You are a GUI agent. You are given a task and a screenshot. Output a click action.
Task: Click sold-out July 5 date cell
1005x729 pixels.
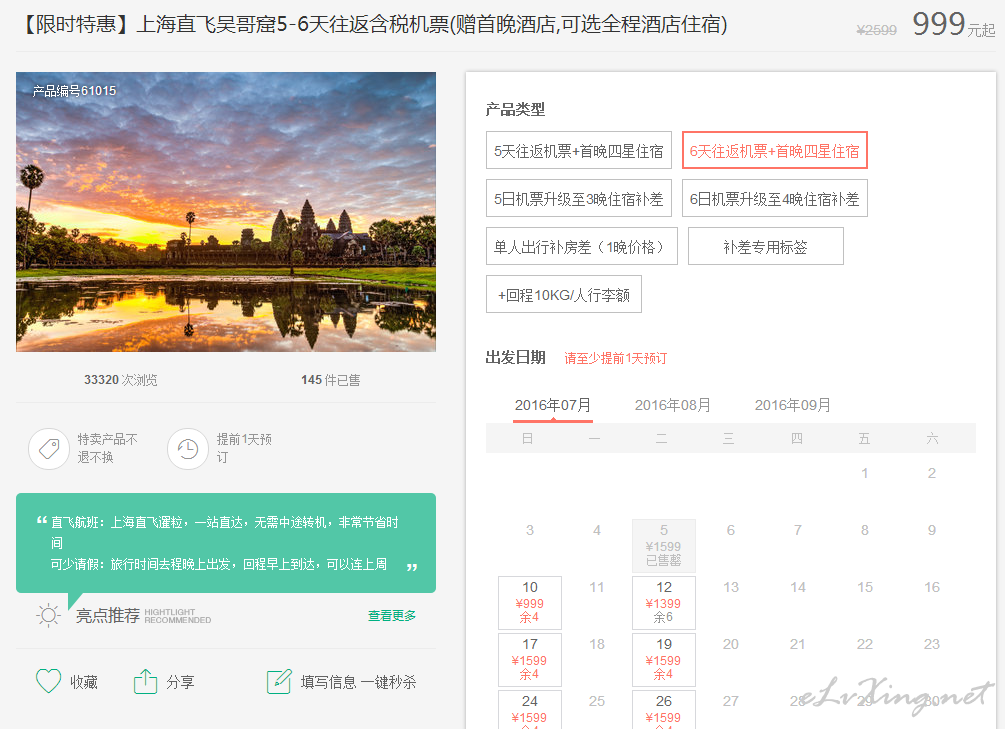[x=663, y=545]
